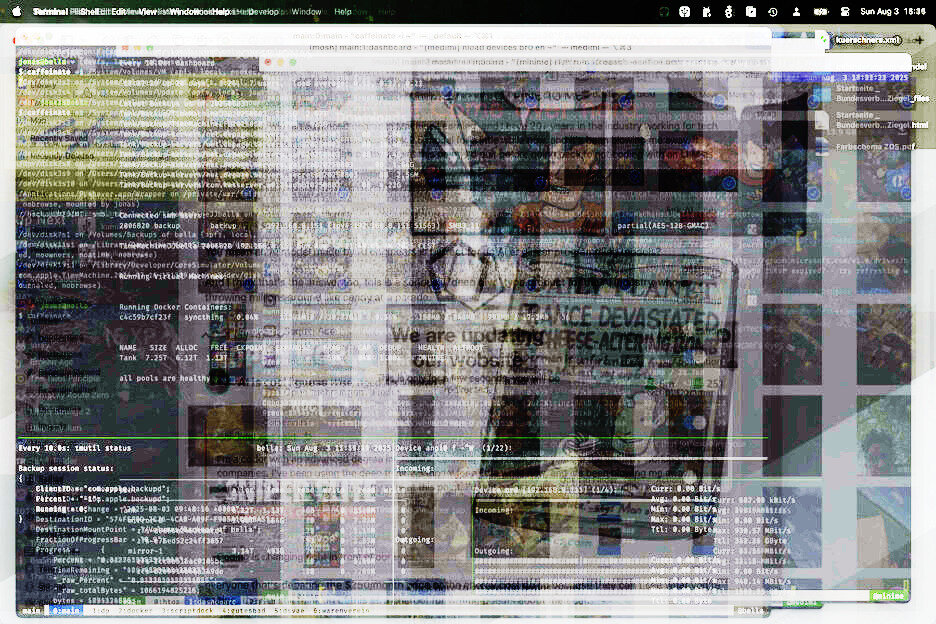Click the 'Recently Saved' label
The width and height of the screenshot is (936, 624).
(x=58, y=138)
